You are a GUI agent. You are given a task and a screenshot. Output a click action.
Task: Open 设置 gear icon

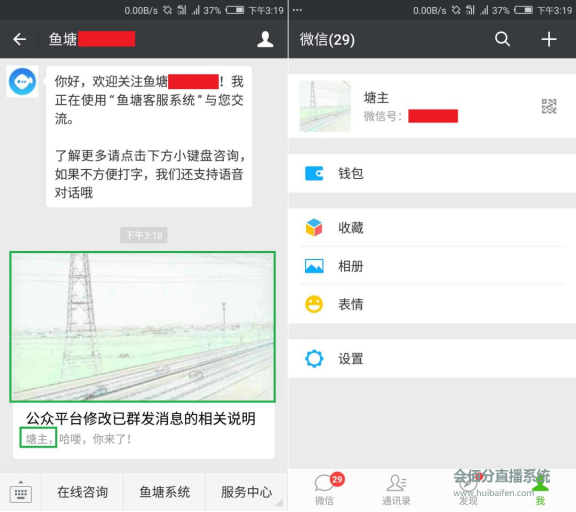click(314, 358)
